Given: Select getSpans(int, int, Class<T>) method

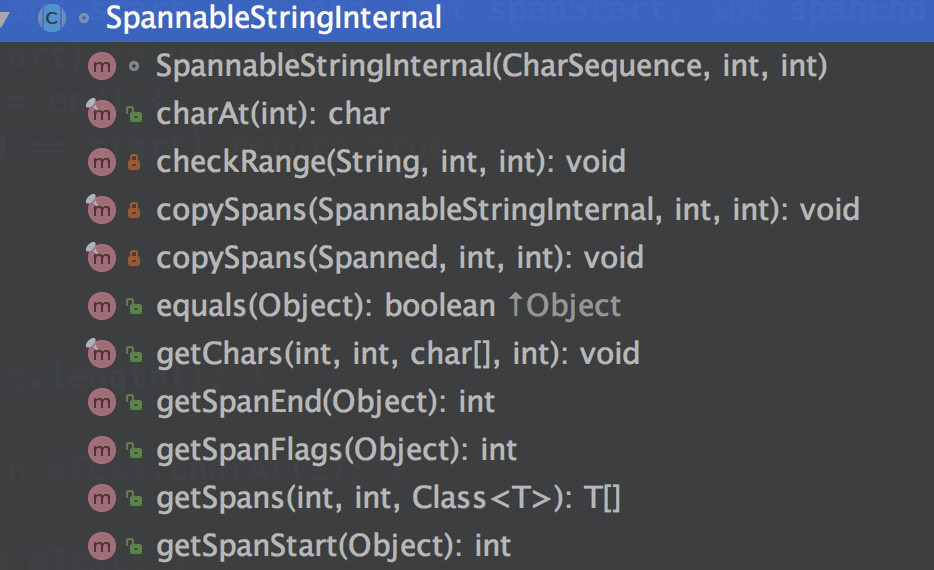Looking at the screenshot, I should [x=388, y=498].
